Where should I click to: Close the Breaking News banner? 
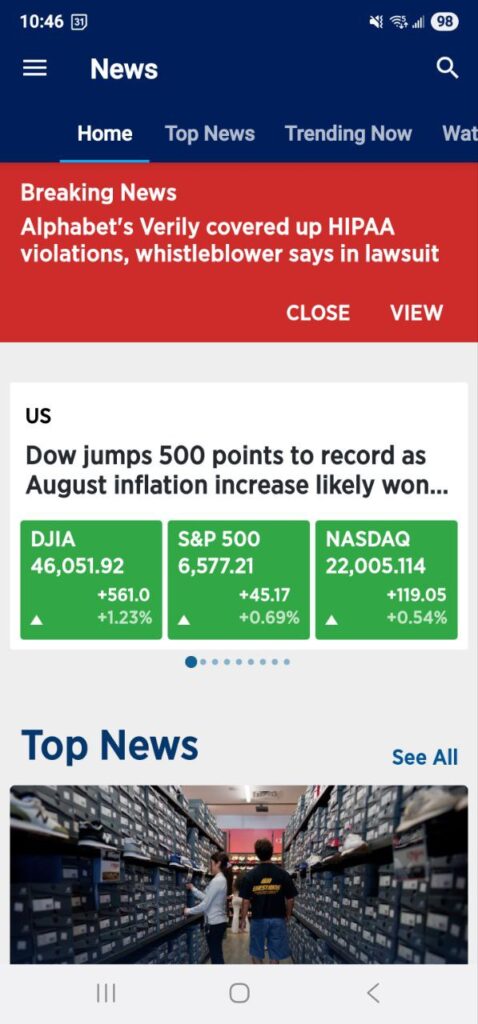point(318,313)
